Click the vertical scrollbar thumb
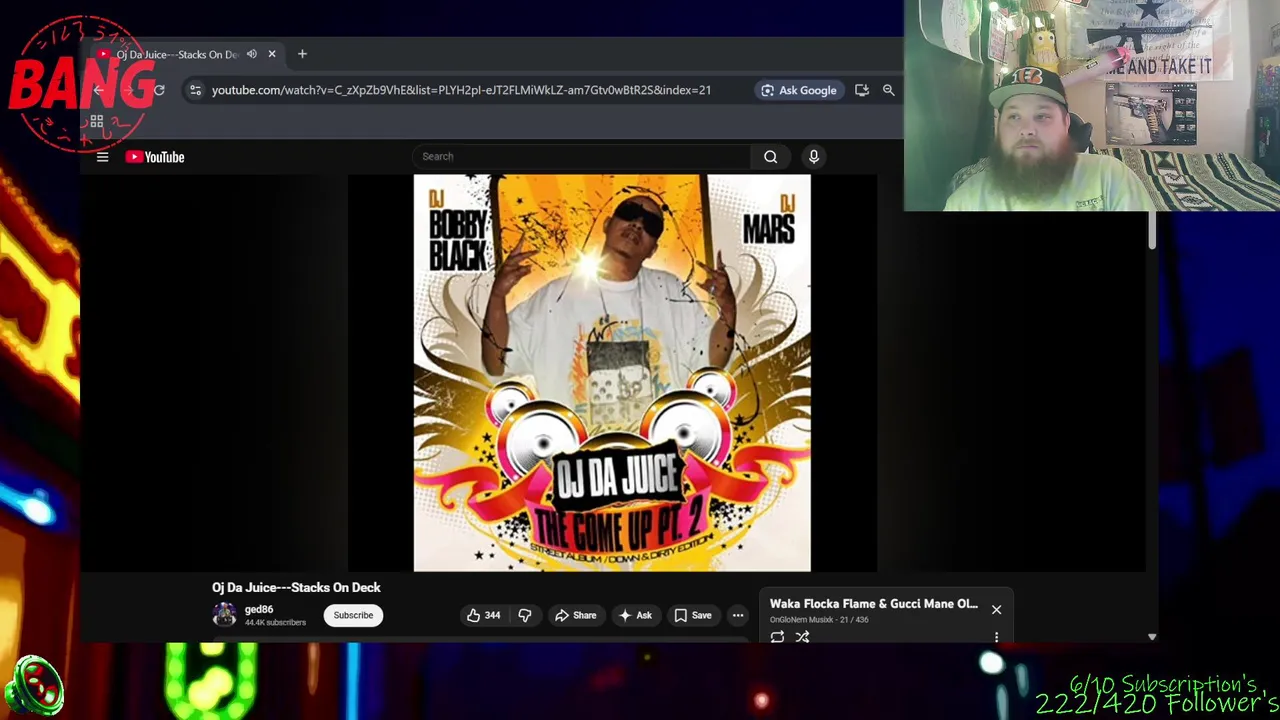Screen dimensions: 1280x720 pyautogui.click(x=1152, y=229)
